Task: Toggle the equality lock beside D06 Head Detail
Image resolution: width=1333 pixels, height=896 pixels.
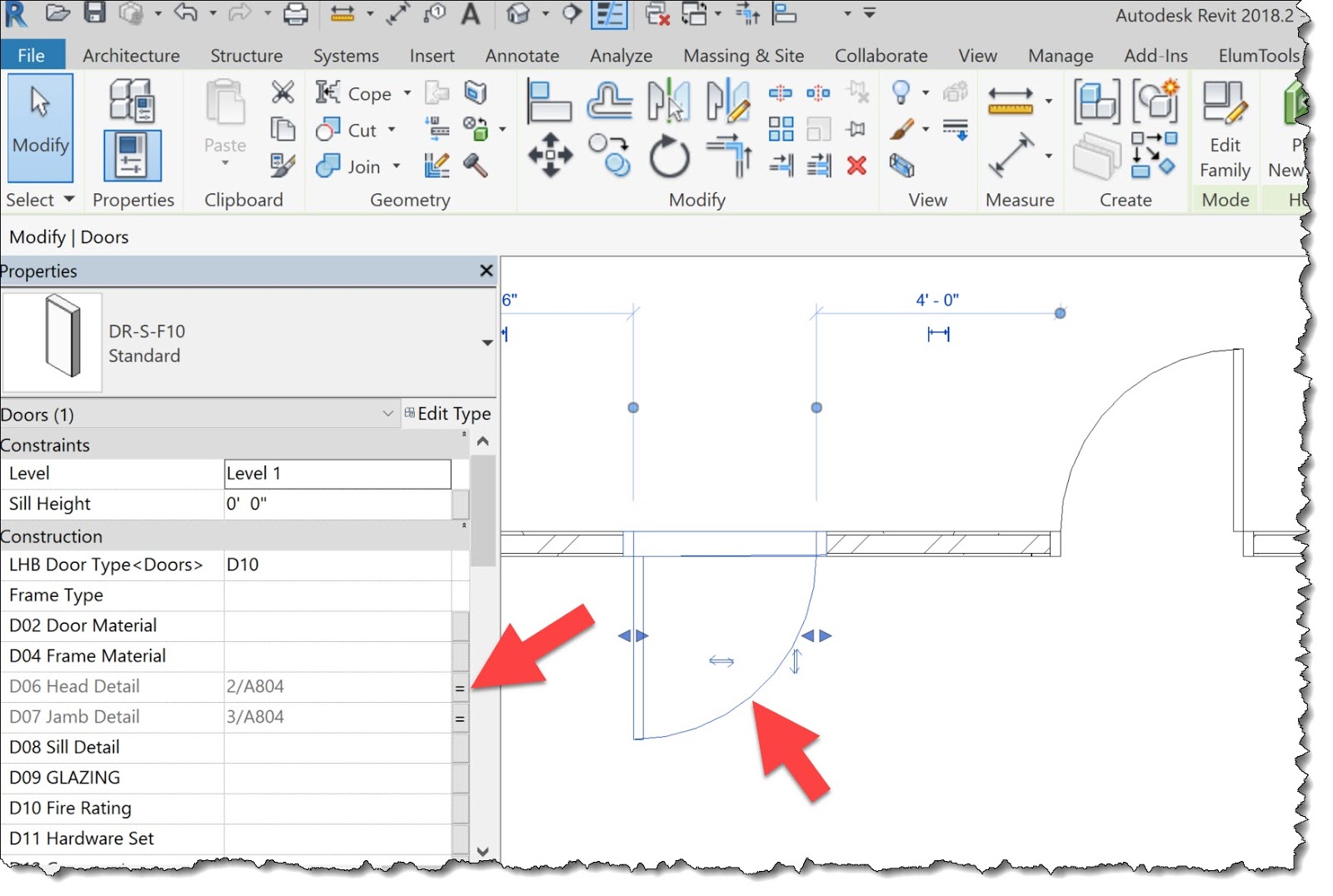Action: [459, 686]
